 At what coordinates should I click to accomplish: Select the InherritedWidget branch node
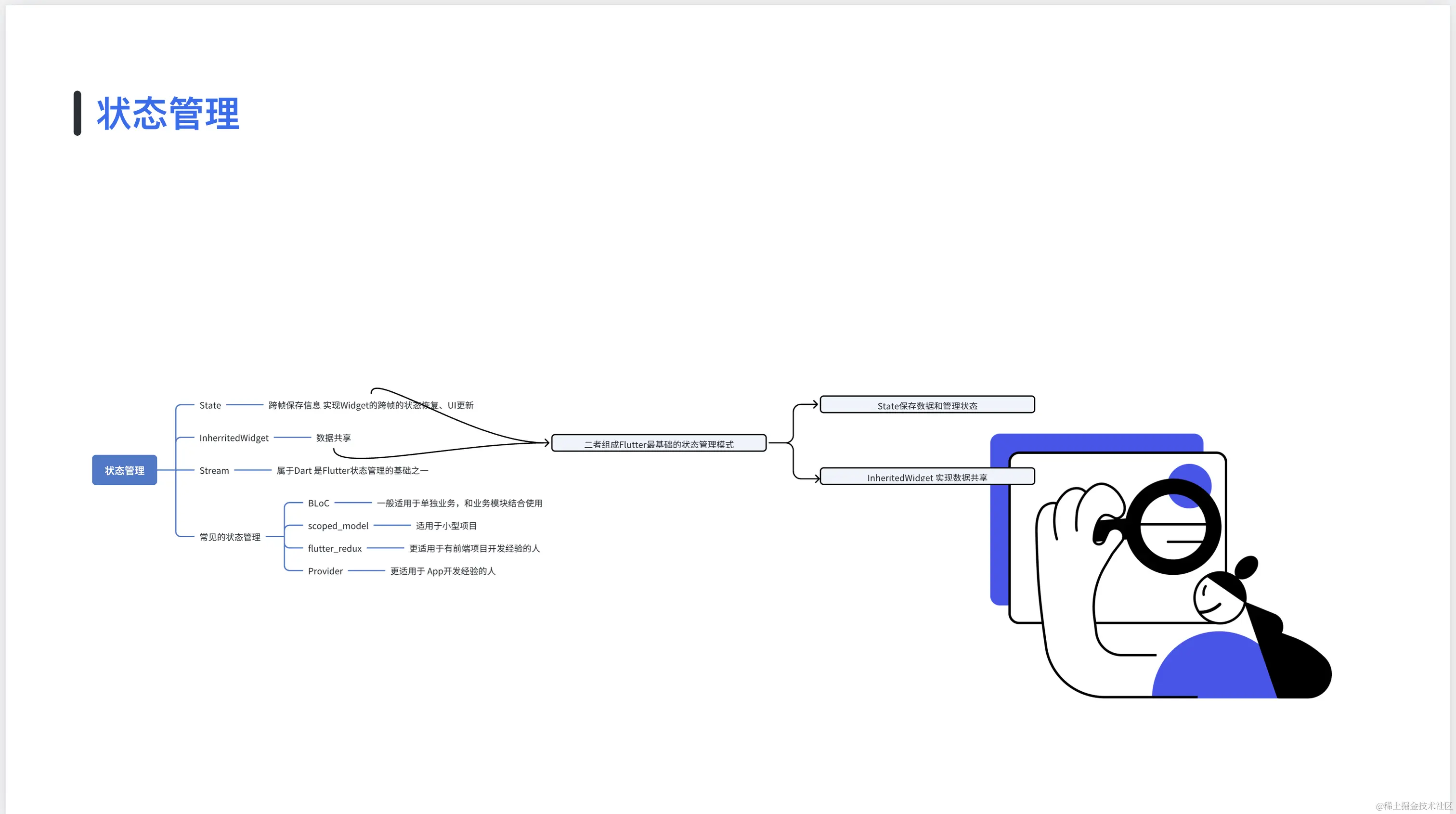click(x=234, y=438)
